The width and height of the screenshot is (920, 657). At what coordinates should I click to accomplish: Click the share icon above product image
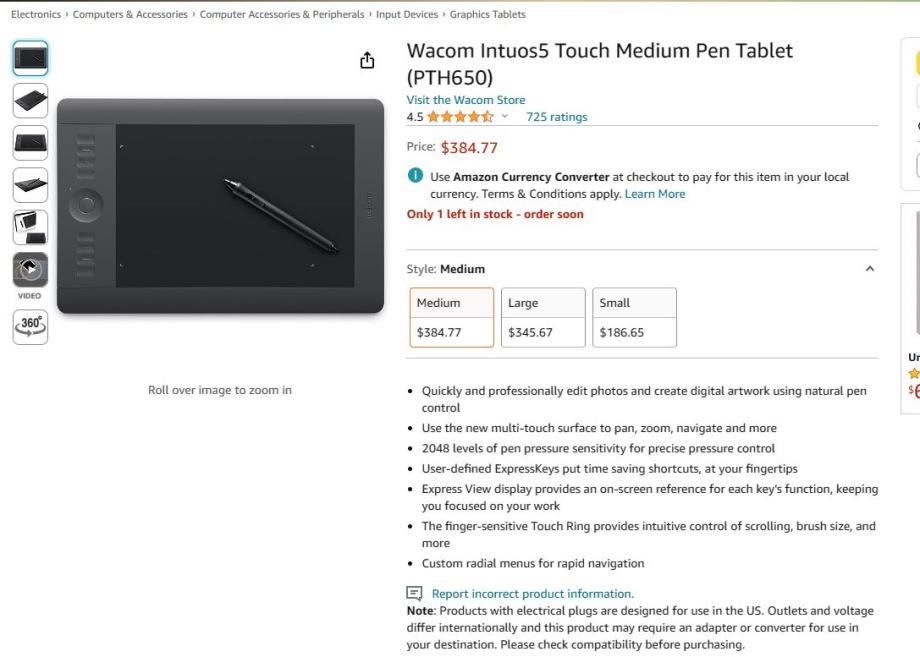click(367, 61)
